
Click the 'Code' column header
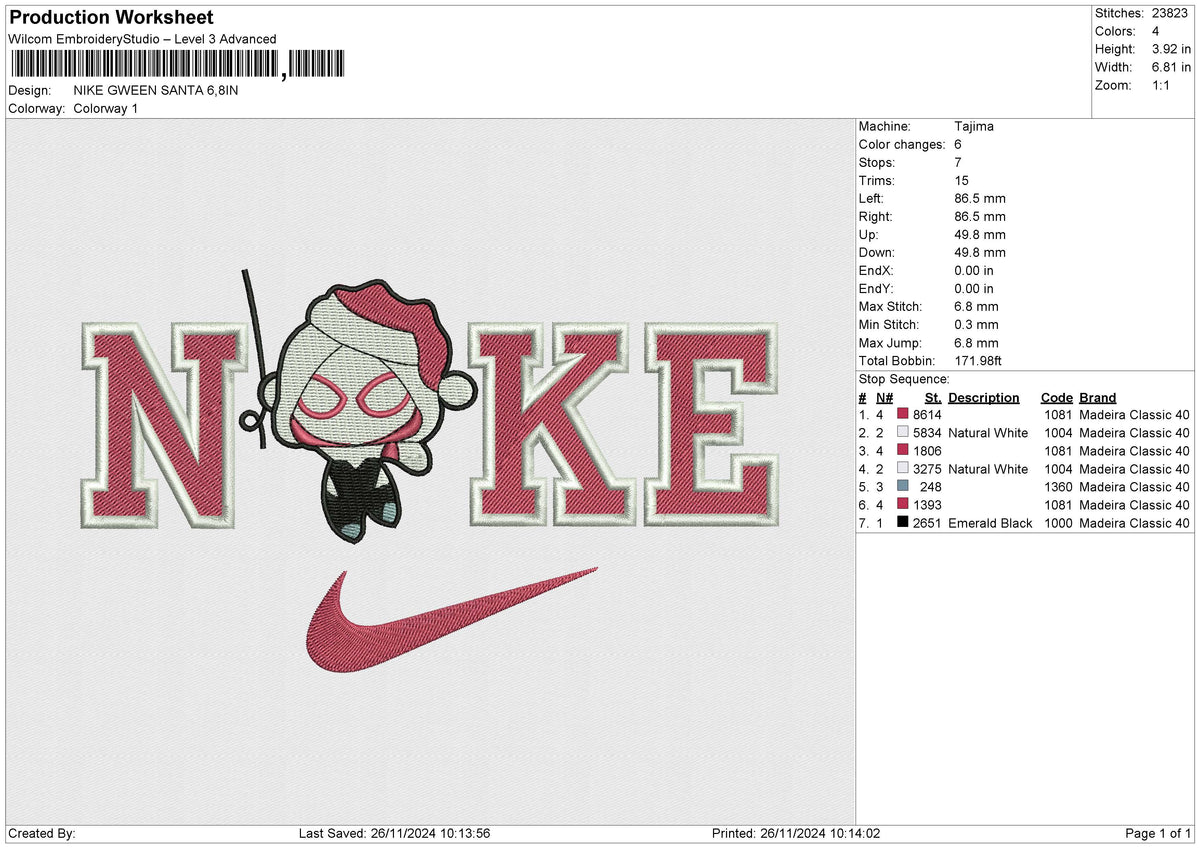tap(1056, 398)
